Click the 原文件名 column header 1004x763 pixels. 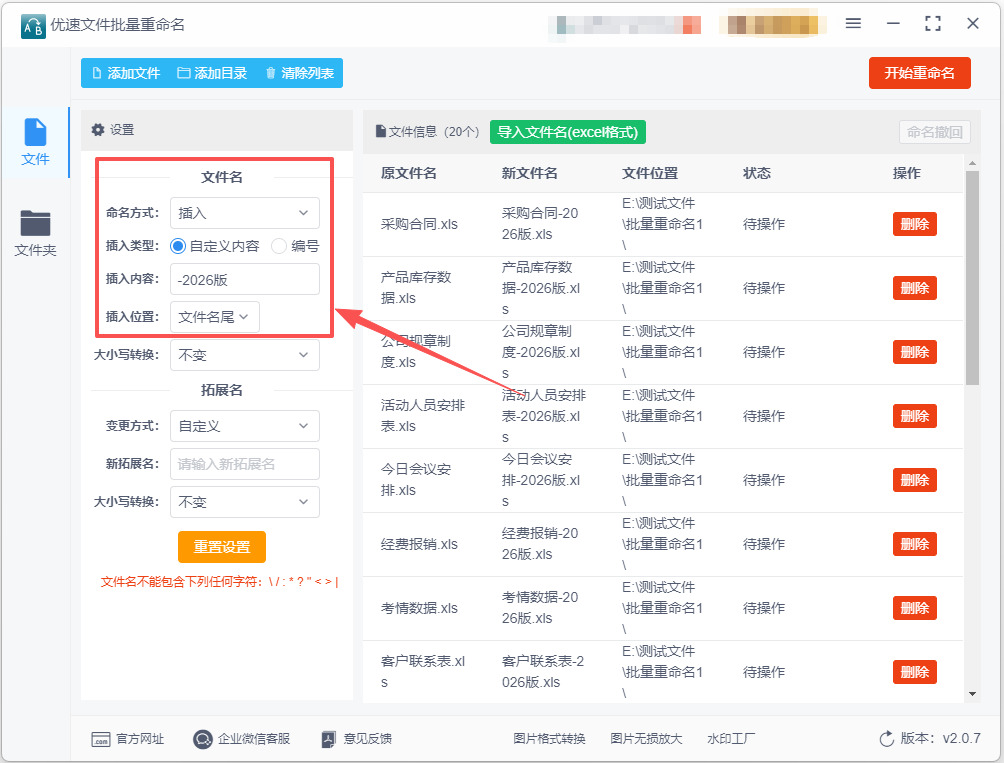409,173
